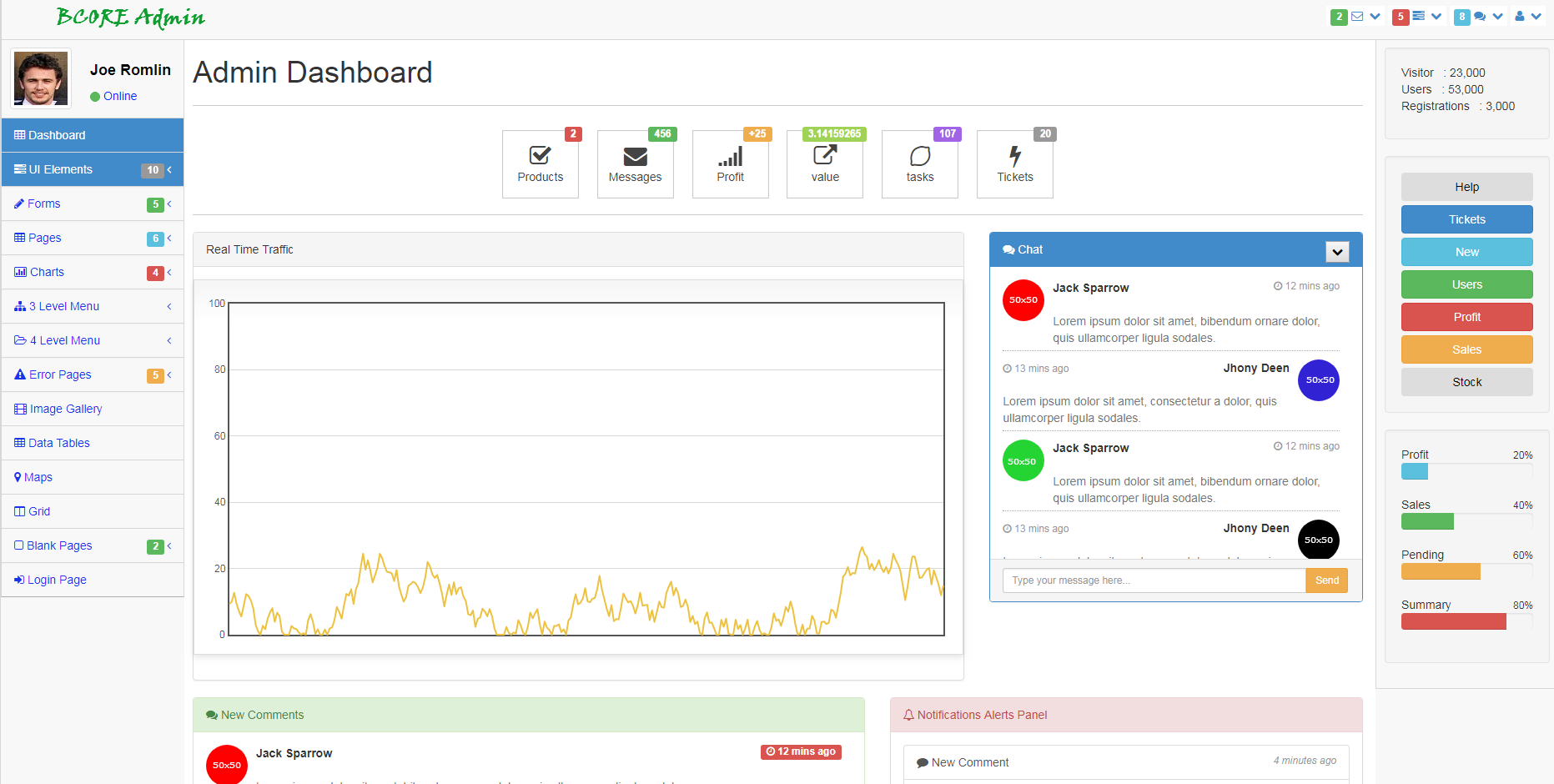Screen dimensions: 1554x784
Task: Expand the Charts sidebar submenu
Action: pos(92,272)
